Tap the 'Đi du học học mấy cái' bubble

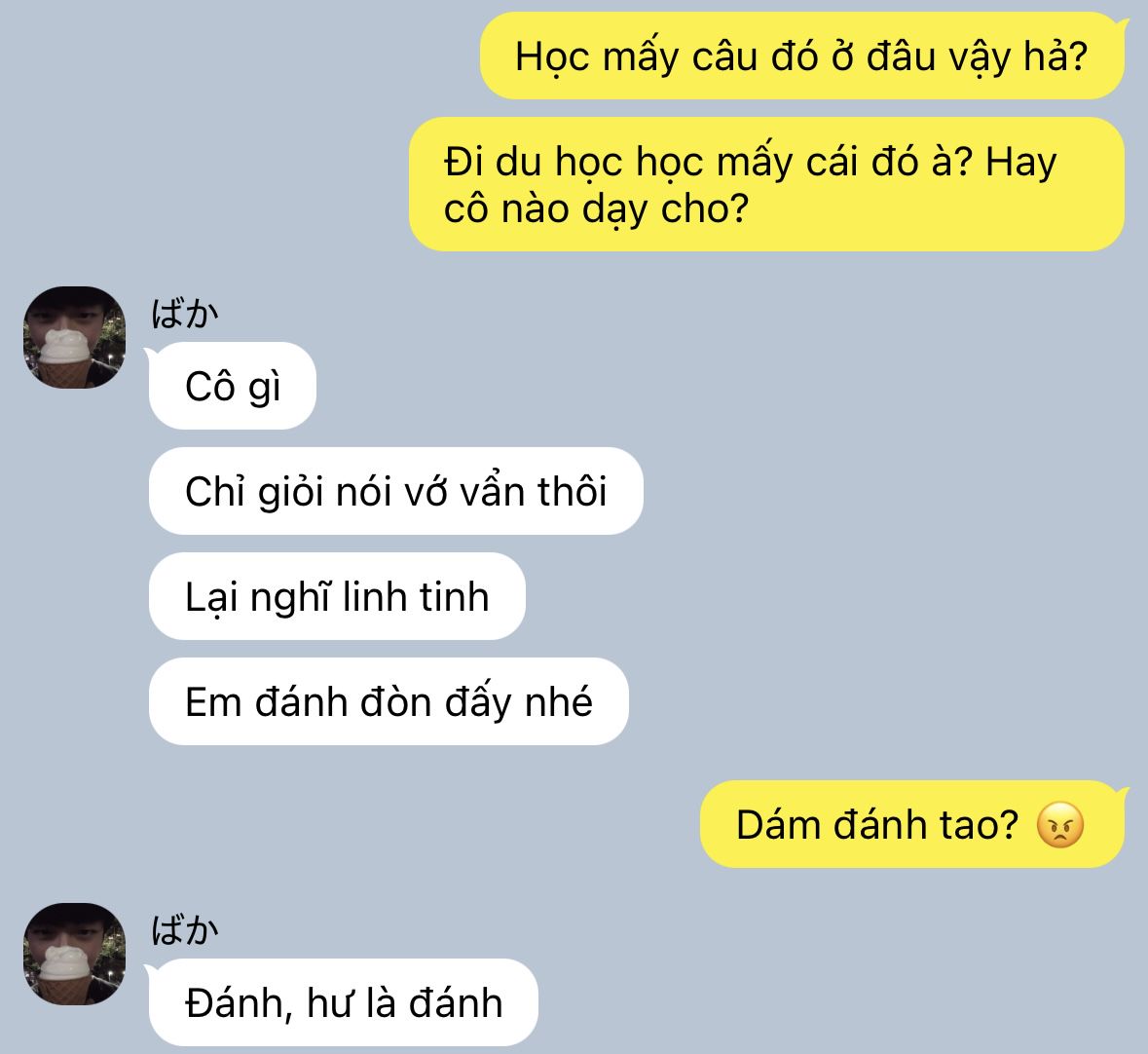[x=766, y=184]
